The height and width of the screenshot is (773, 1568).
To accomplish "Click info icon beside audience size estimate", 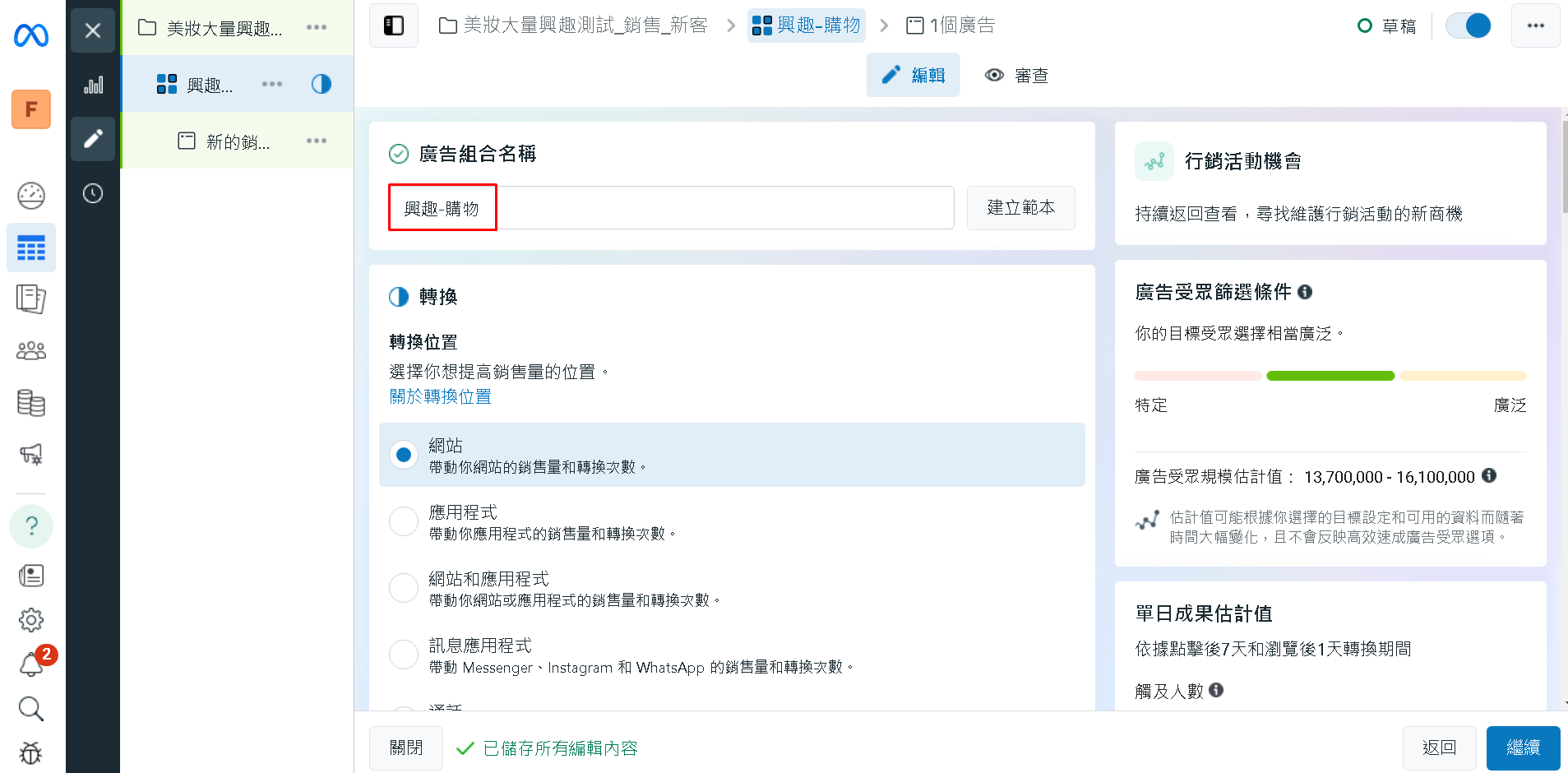I will tap(1489, 475).
